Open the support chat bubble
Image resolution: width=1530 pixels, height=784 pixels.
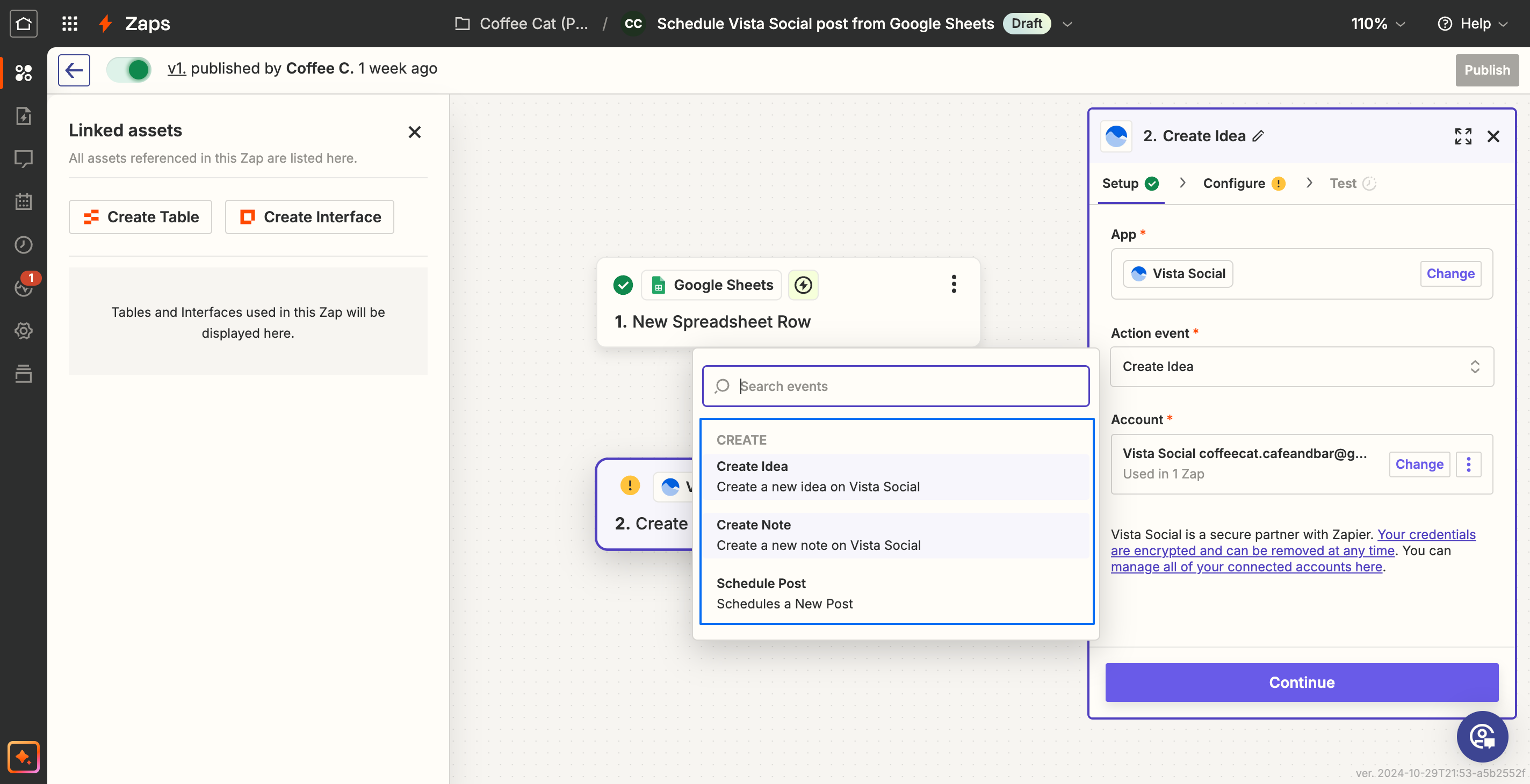click(1482, 737)
